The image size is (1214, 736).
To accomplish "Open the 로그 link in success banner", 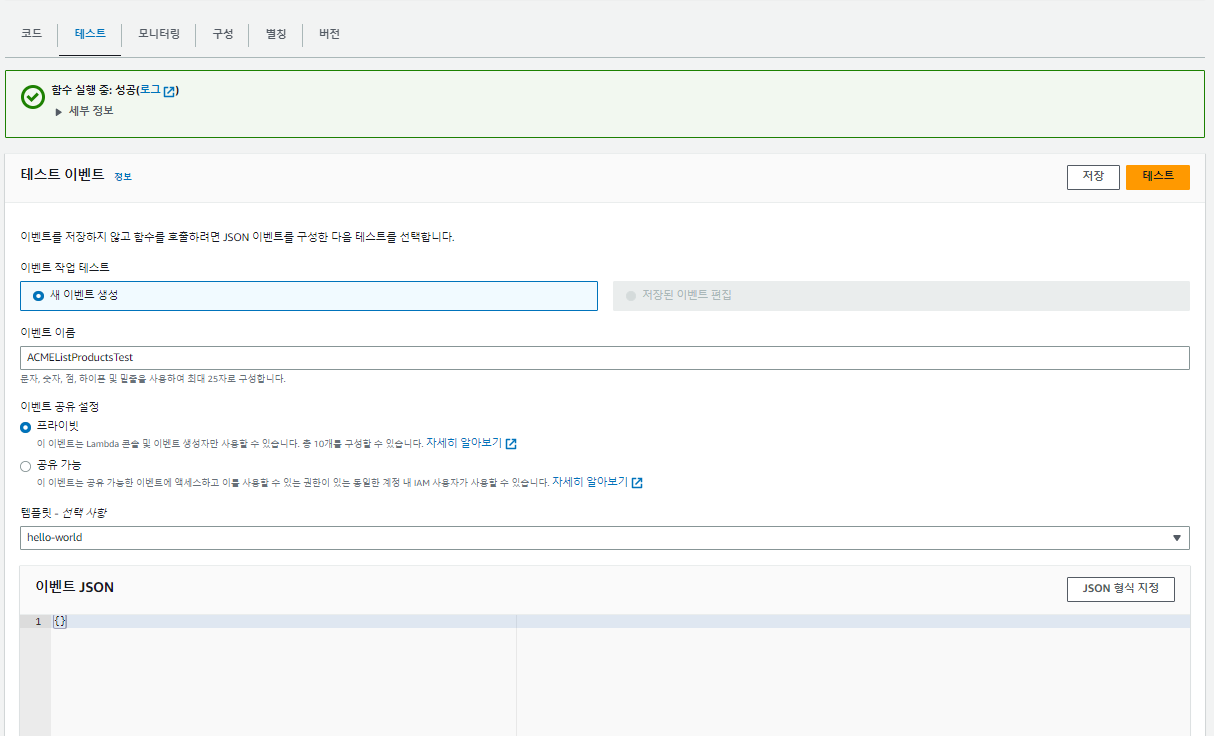I will [x=150, y=90].
